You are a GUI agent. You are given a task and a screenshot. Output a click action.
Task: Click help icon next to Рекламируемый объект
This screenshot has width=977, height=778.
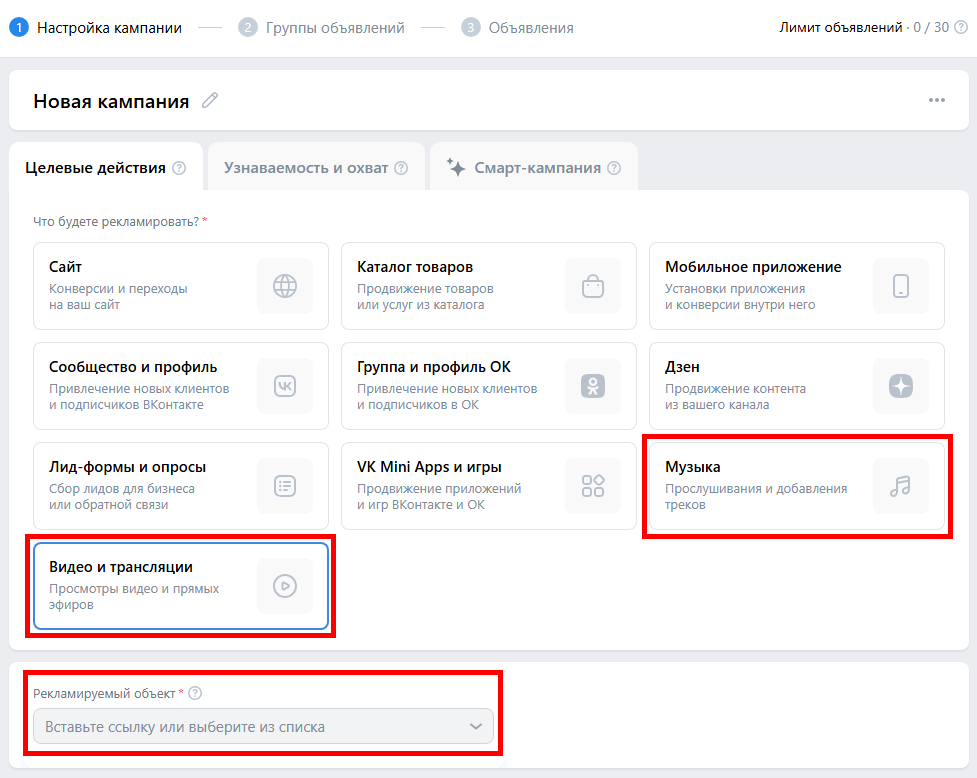tap(195, 693)
